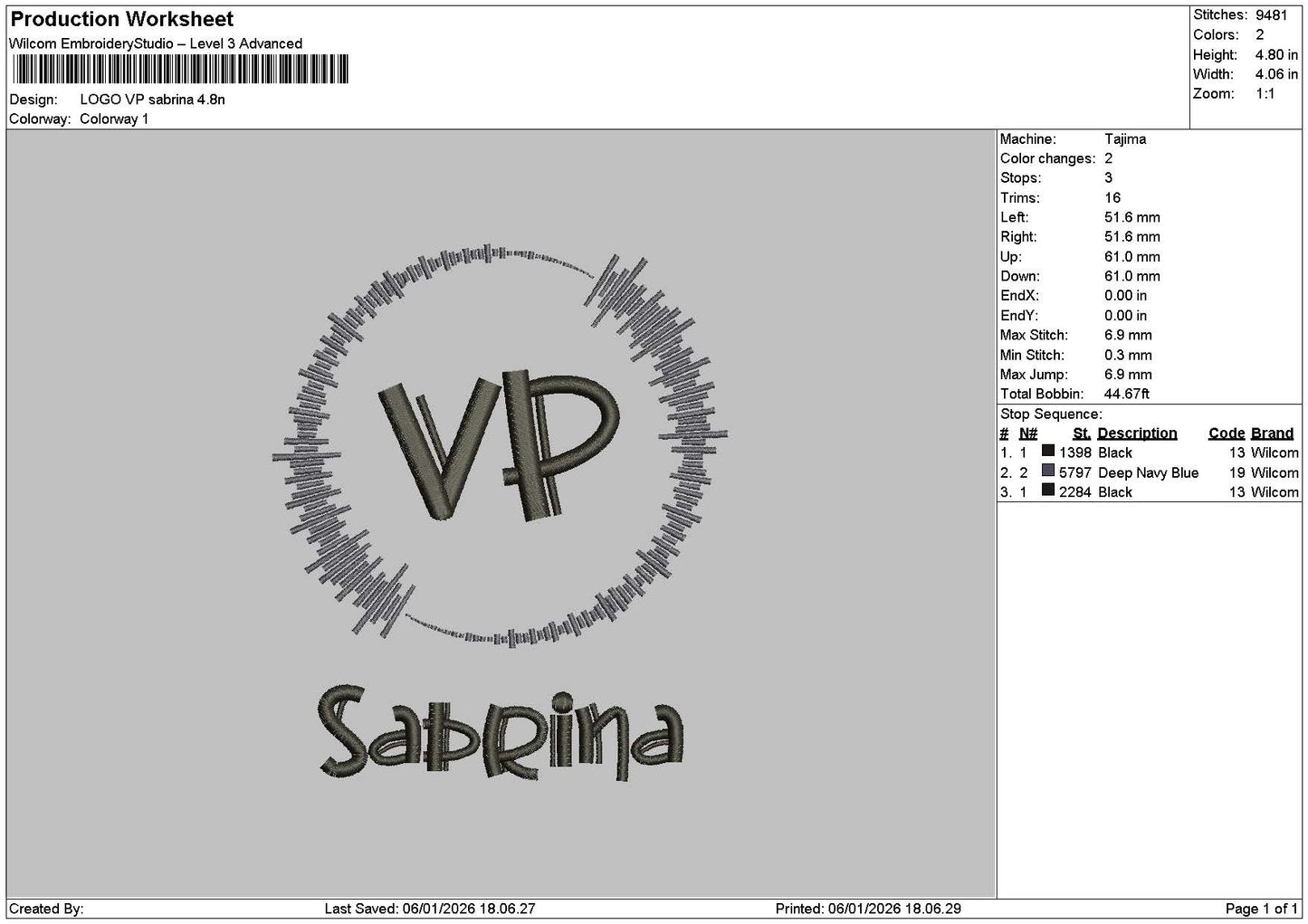Select the width value "4.06 in"
This screenshot has width=1308, height=924.
pos(1276,75)
